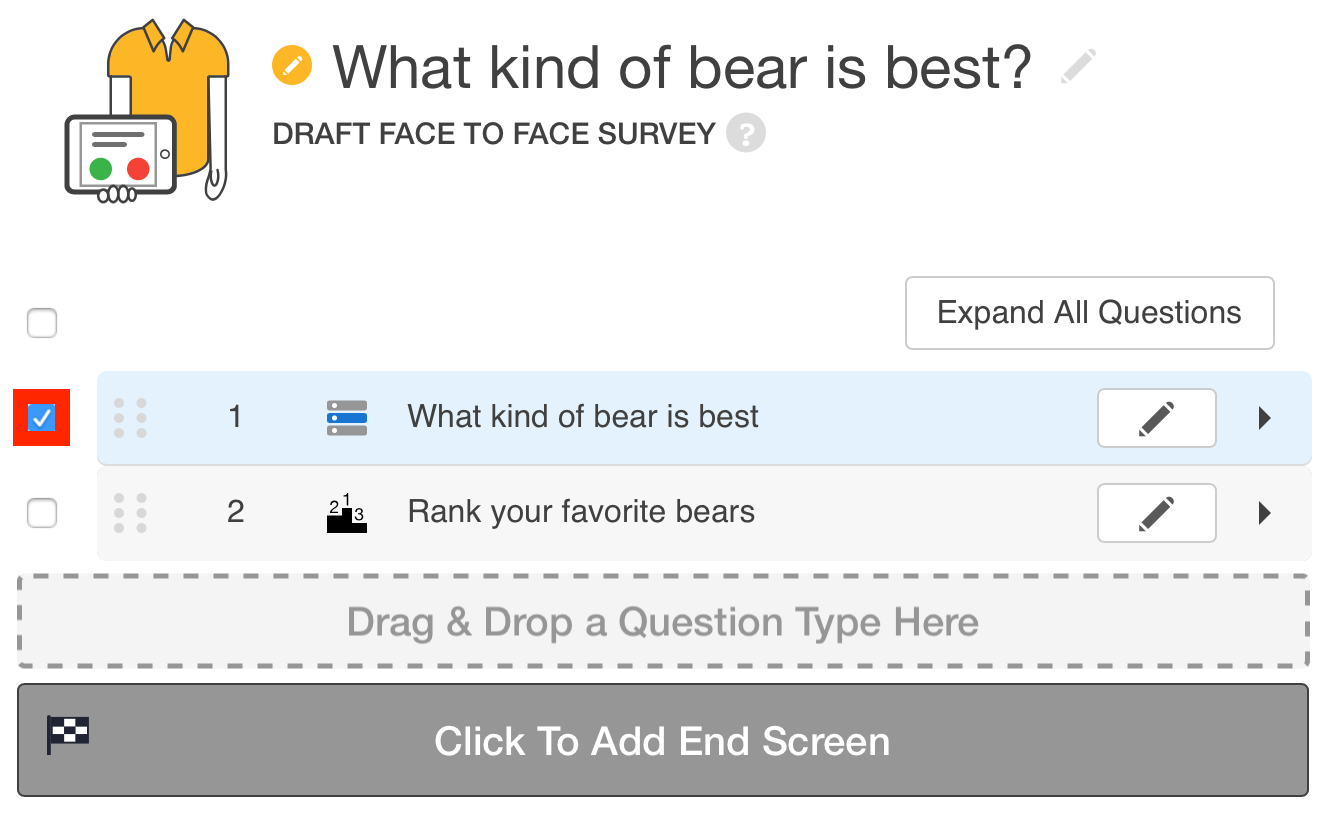
Task: Select the gray pencil icon after the title text
Action: coord(1078,66)
